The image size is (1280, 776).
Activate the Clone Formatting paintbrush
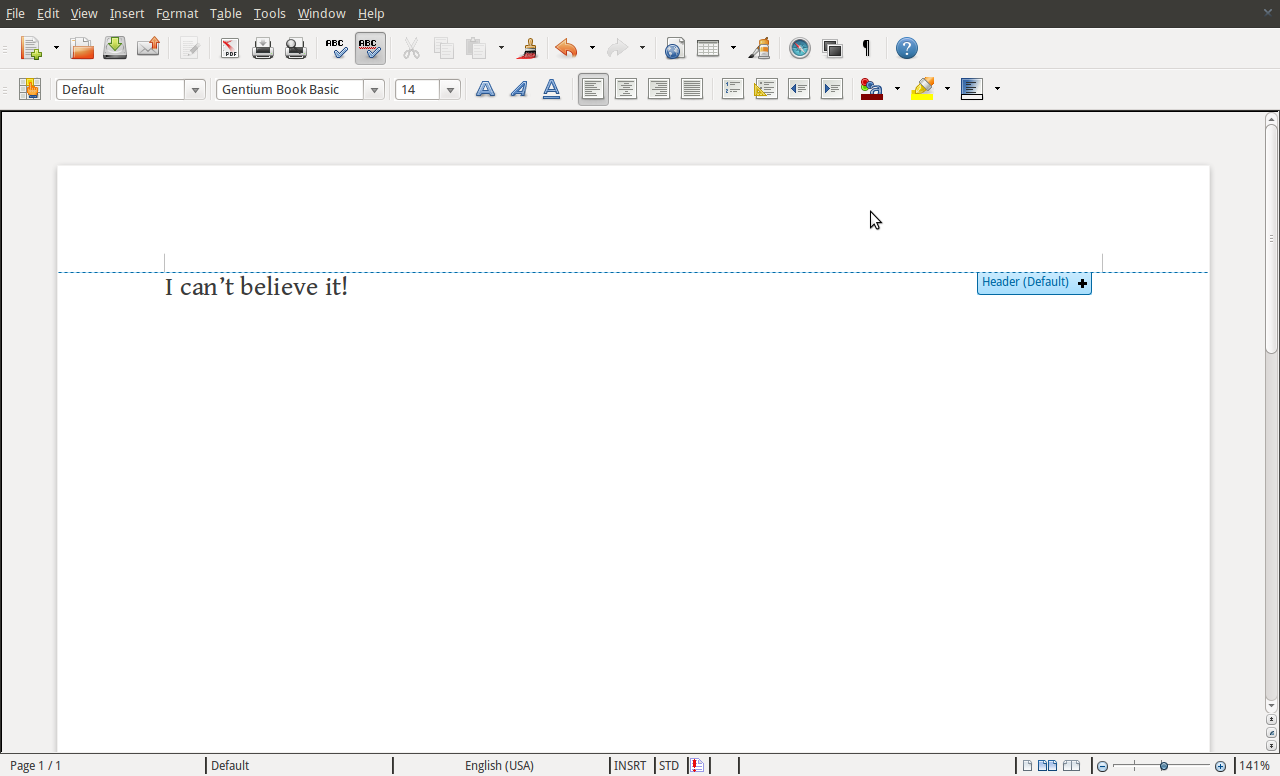pos(527,48)
